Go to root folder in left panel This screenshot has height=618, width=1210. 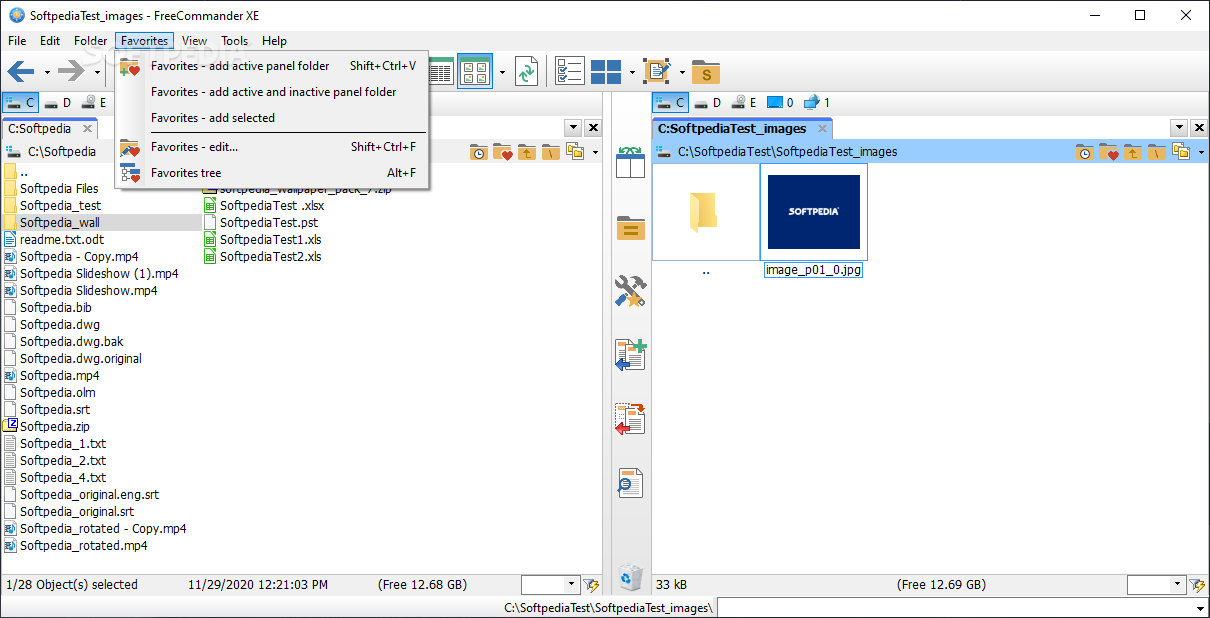[551, 152]
